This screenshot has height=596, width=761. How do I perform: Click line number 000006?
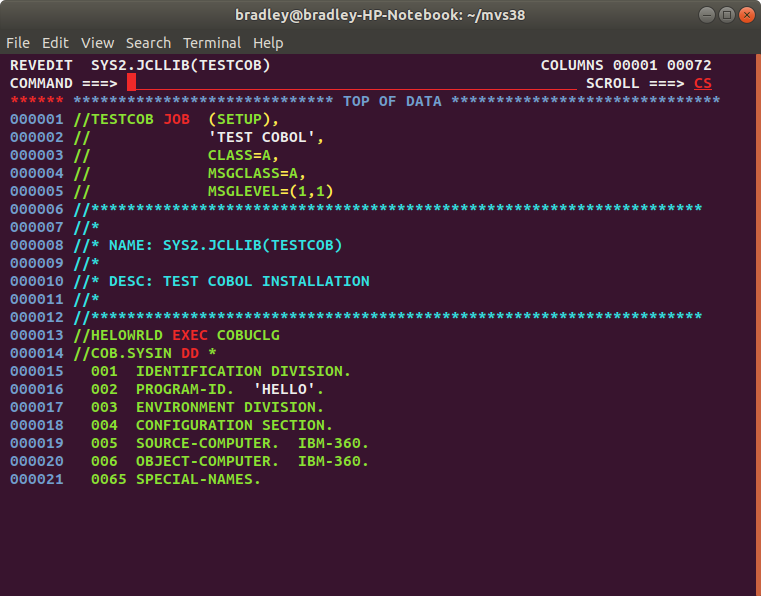click(37, 209)
